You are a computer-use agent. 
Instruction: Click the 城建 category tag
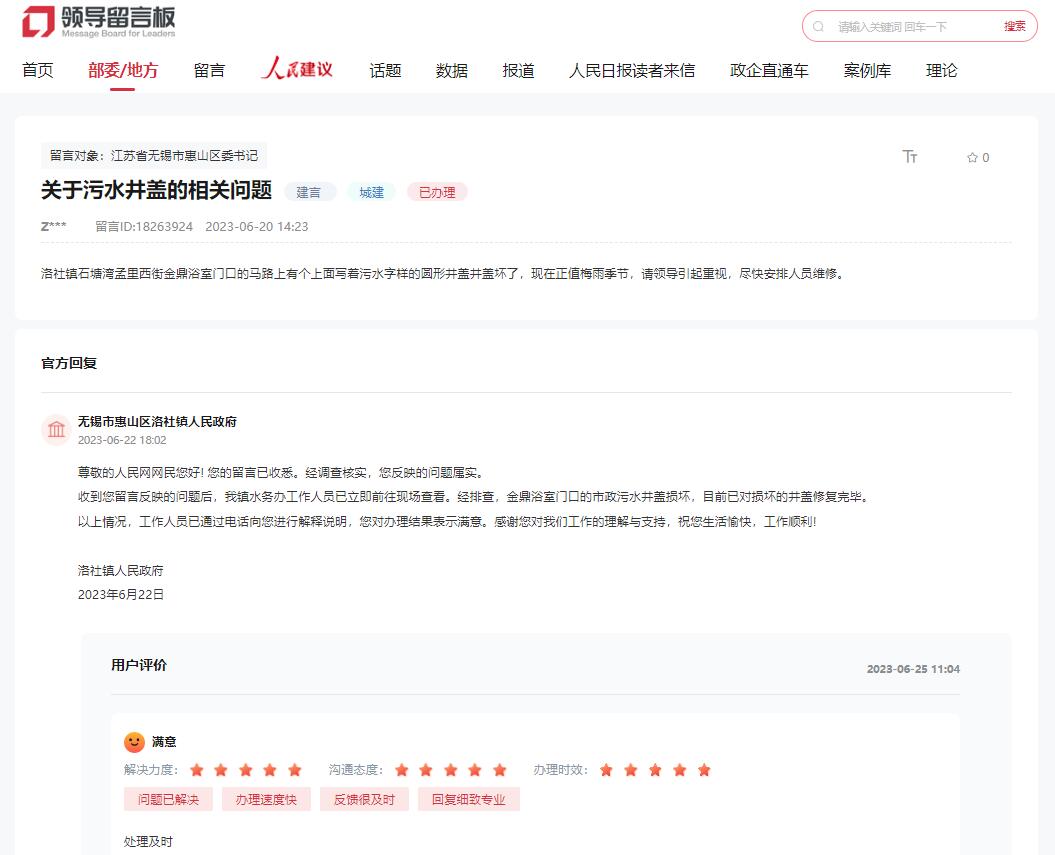(372, 192)
